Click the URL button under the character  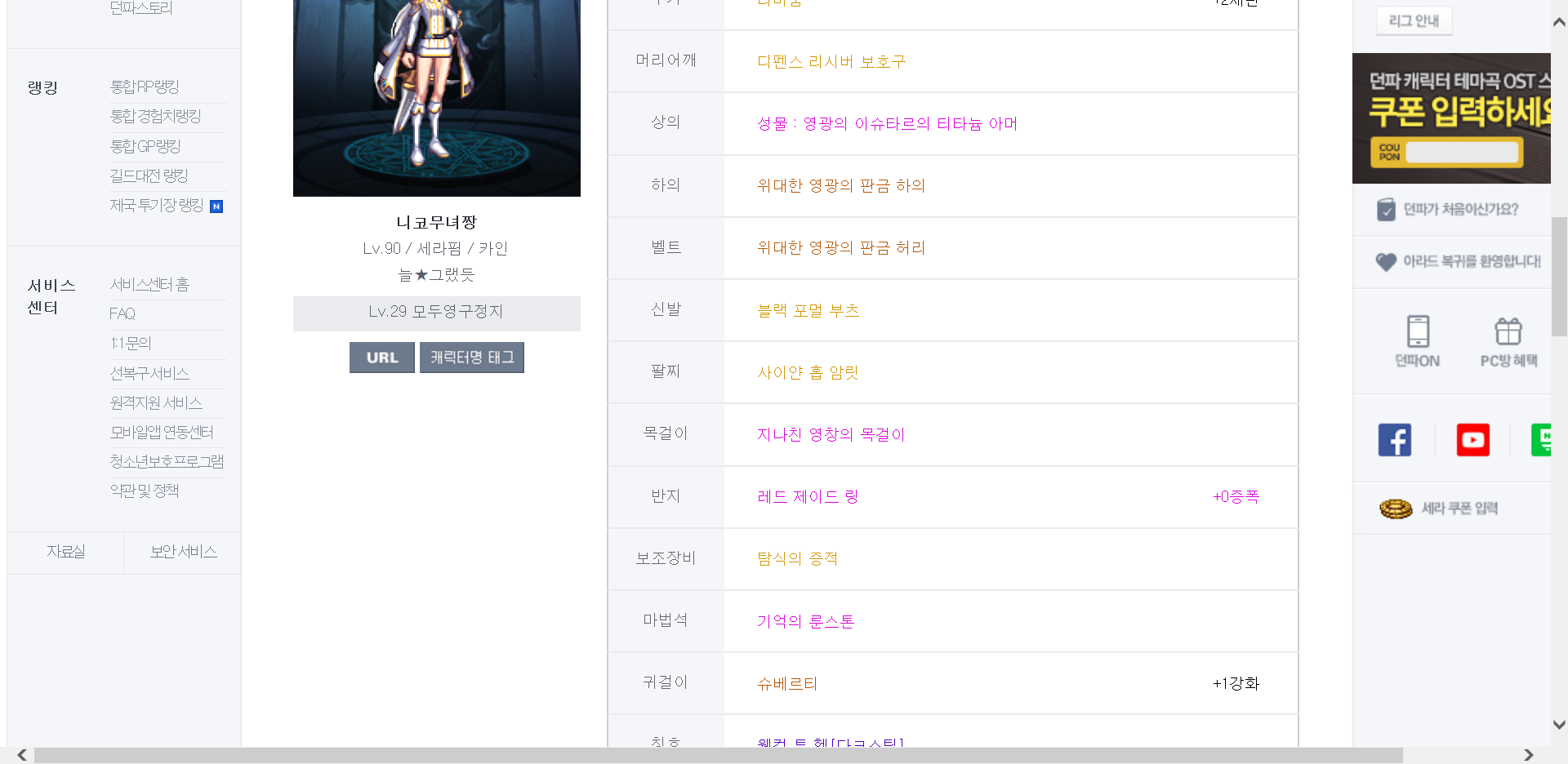point(382,358)
